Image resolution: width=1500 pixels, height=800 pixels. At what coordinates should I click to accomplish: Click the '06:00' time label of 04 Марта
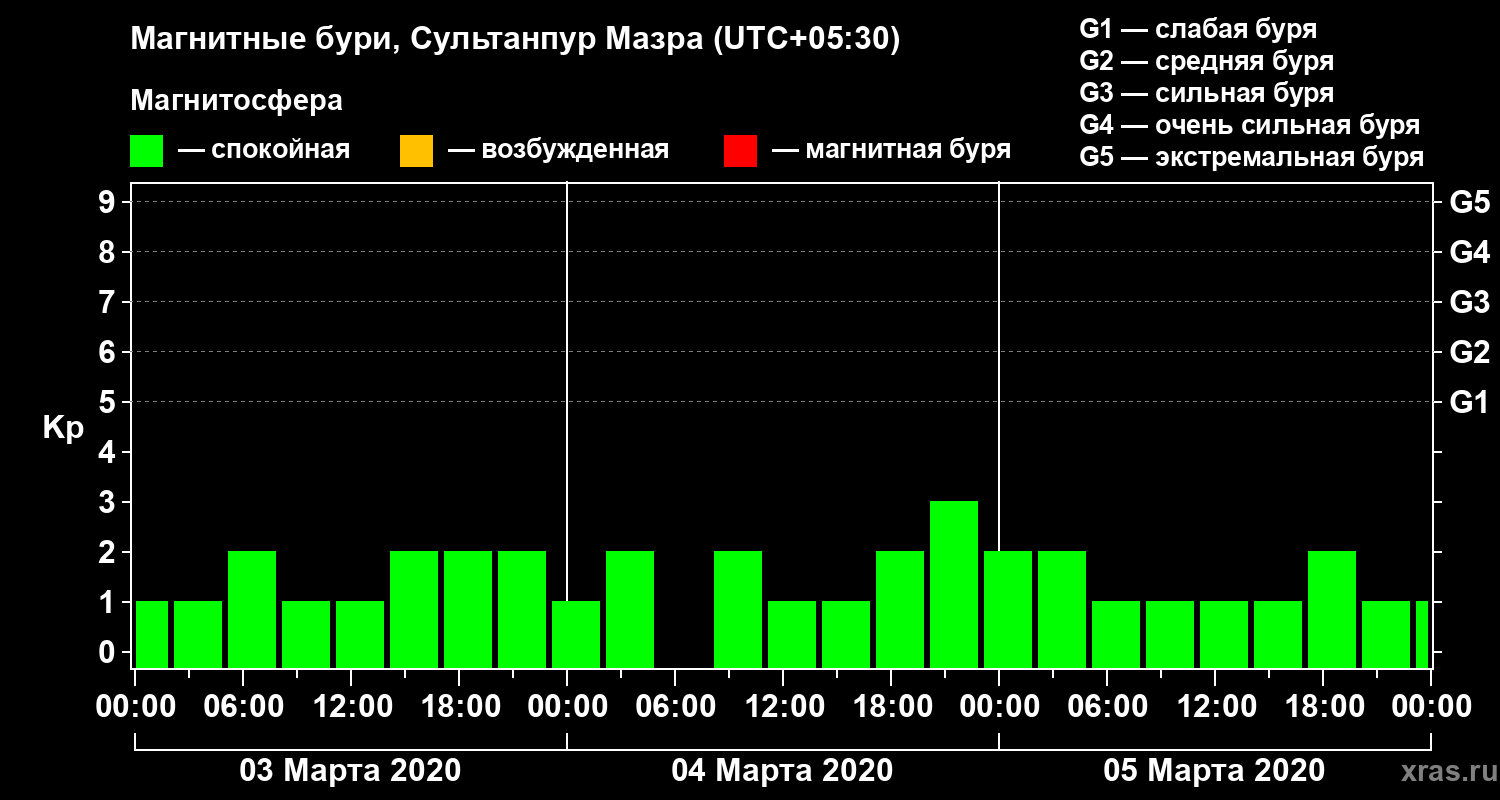[x=675, y=707]
